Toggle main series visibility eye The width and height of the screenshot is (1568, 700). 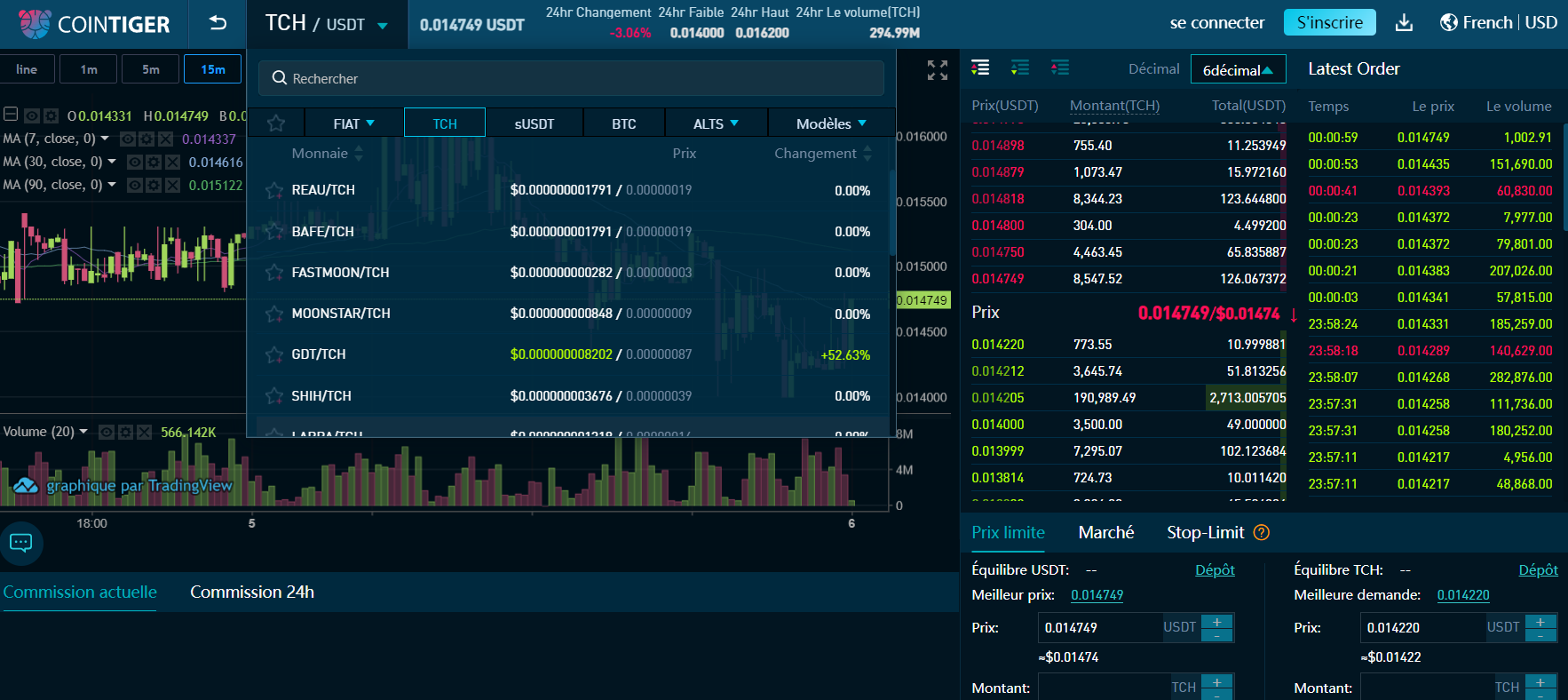pos(32,115)
